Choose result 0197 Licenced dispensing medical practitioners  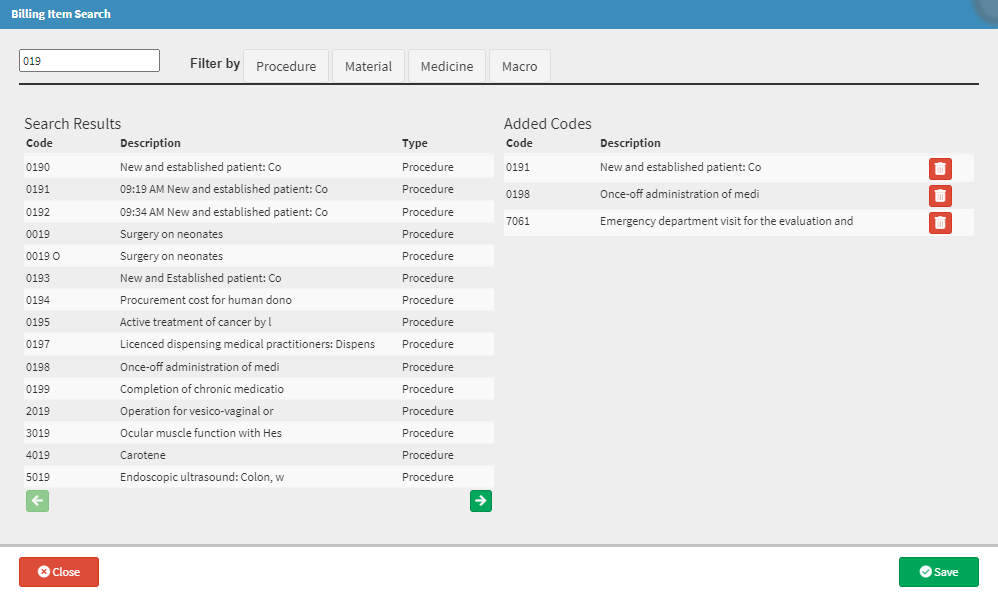point(258,344)
